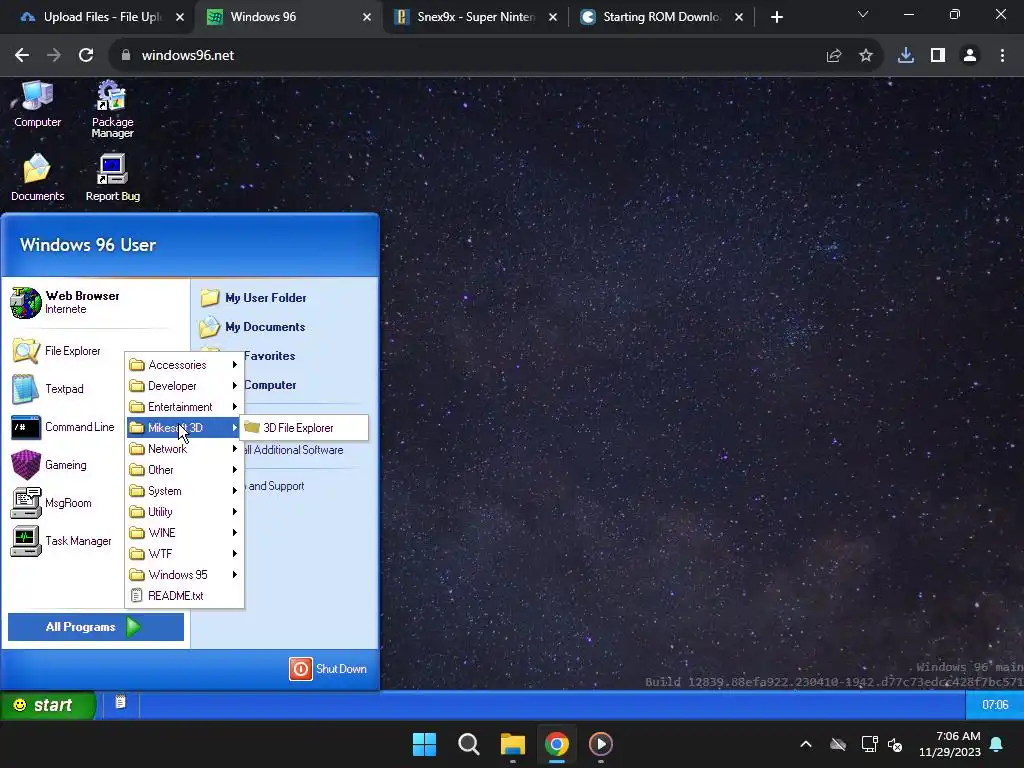Screen dimensions: 1024x768
Task: Reload the windows96.net page
Action: [86, 56]
